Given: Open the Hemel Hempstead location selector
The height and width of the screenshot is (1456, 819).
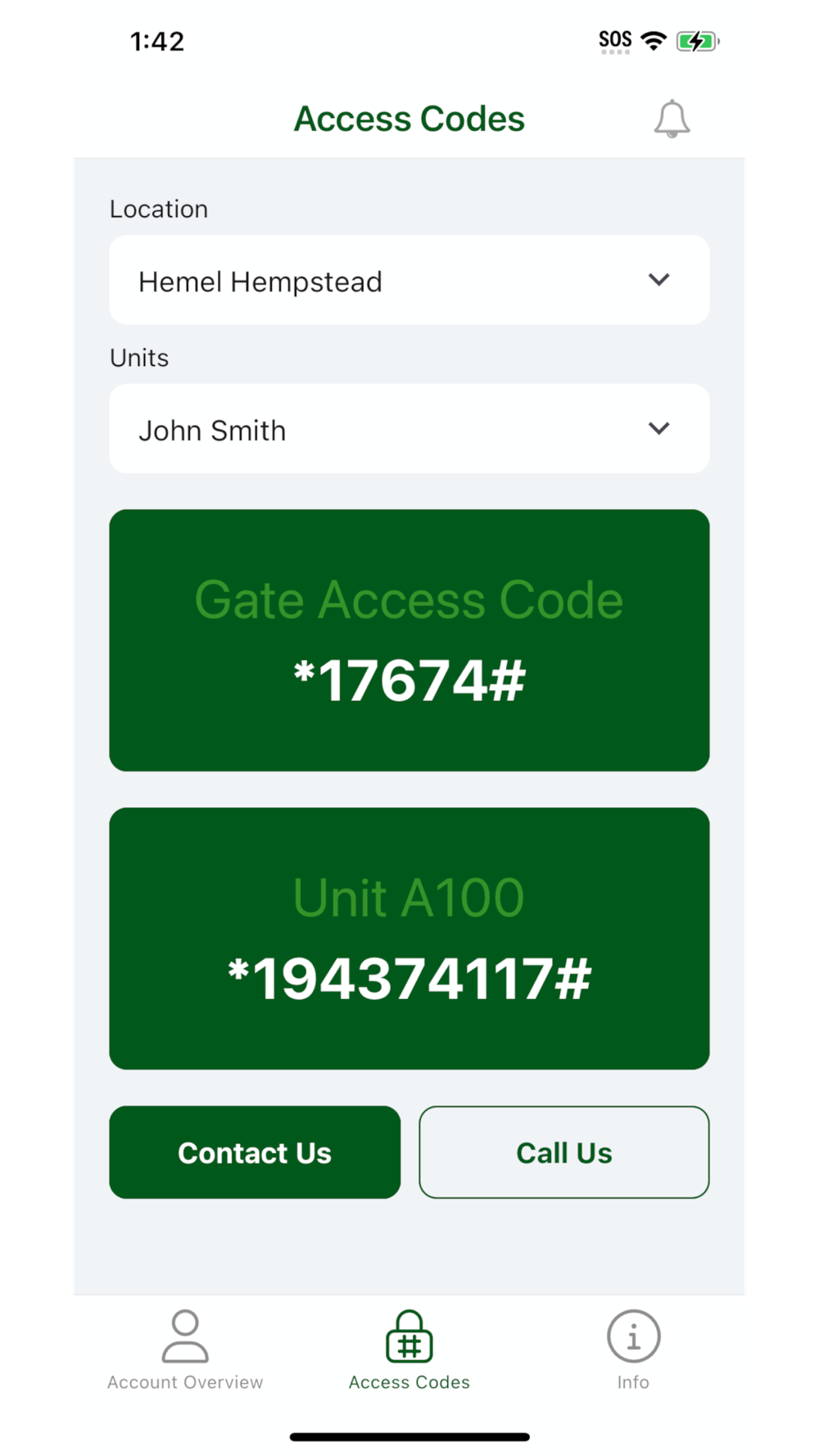Looking at the screenshot, I should pyautogui.click(x=409, y=280).
